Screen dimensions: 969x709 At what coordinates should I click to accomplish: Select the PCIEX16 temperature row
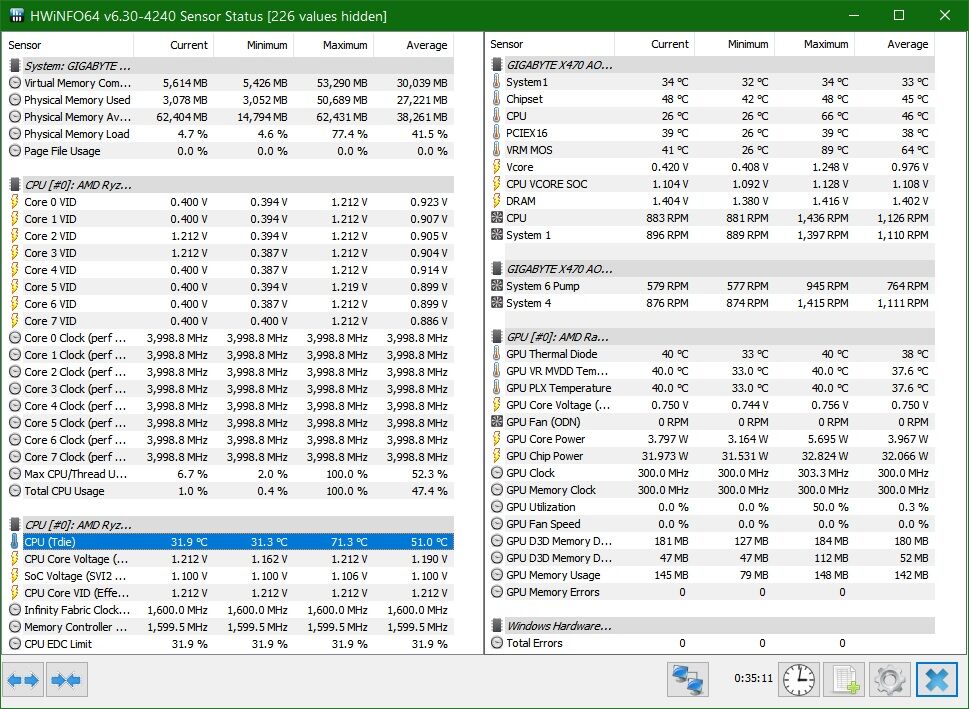click(x=713, y=133)
